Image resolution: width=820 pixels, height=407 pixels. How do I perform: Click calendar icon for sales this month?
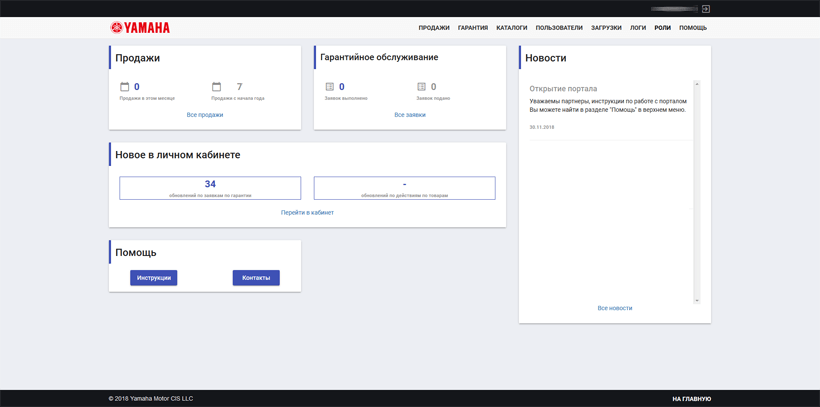pyautogui.click(x=125, y=87)
